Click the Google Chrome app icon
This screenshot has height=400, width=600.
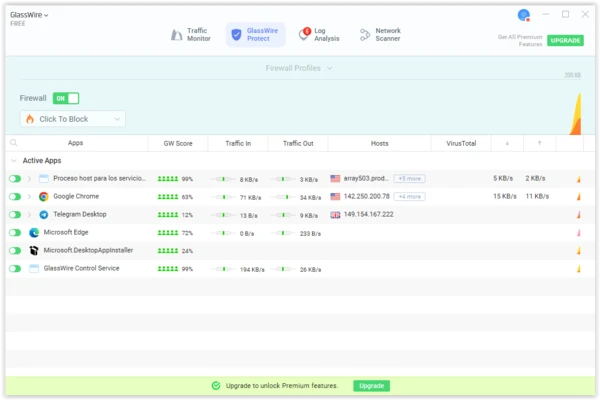pos(44,197)
